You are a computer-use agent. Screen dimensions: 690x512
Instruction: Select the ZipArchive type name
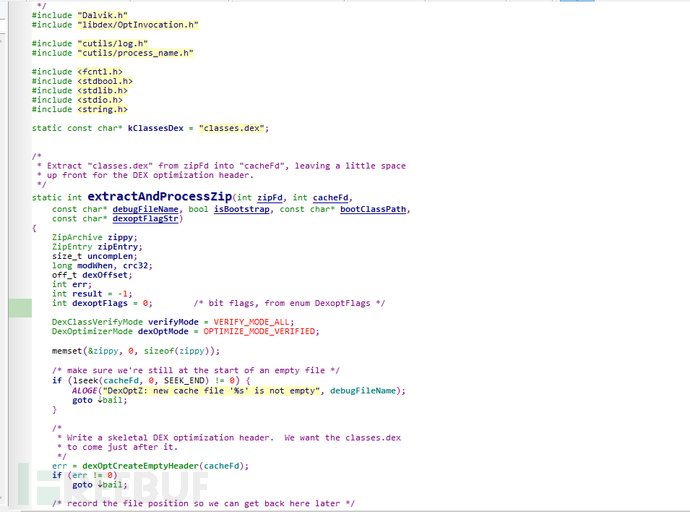(77, 237)
